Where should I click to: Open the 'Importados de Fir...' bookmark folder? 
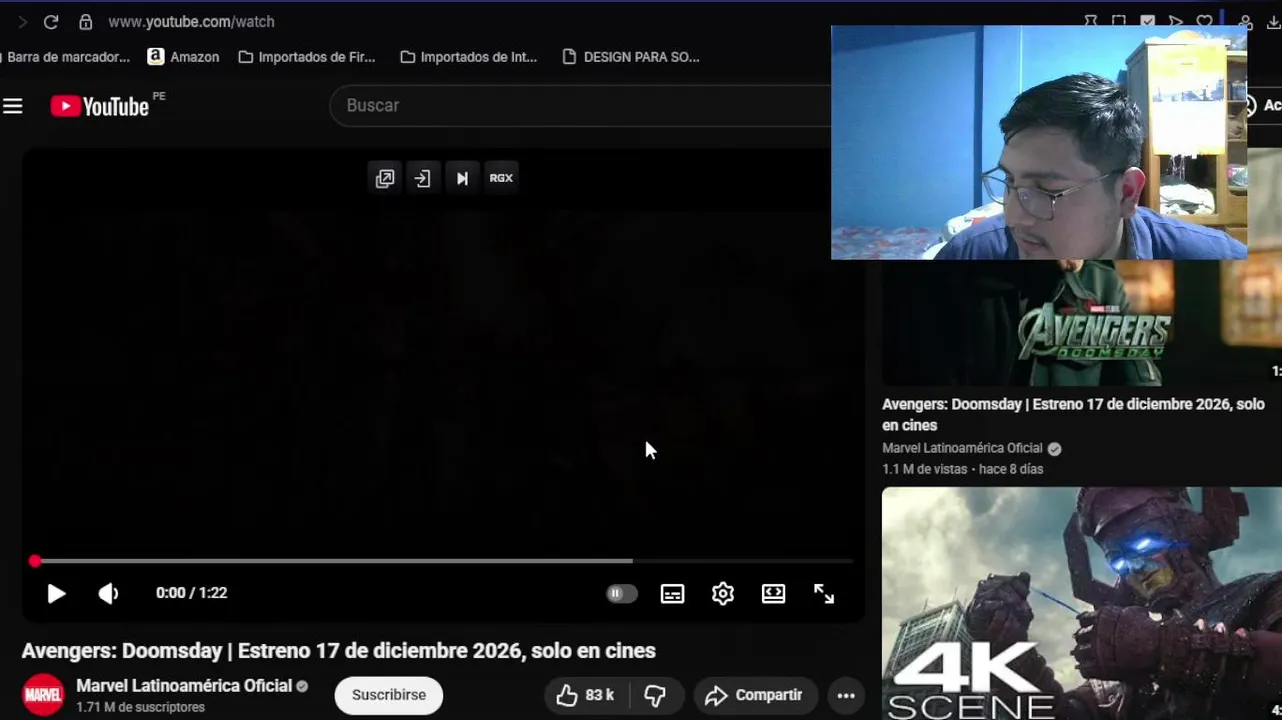[x=307, y=57]
